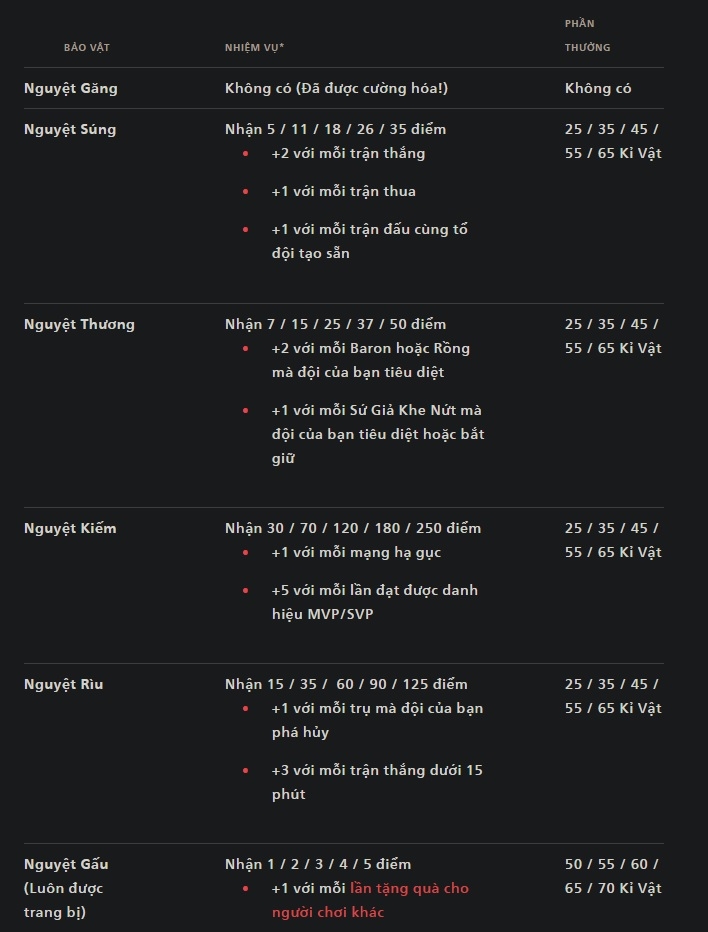Select the Nguyệt Gấu row title
This screenshot has width=708, height=932.
[66, 864]
